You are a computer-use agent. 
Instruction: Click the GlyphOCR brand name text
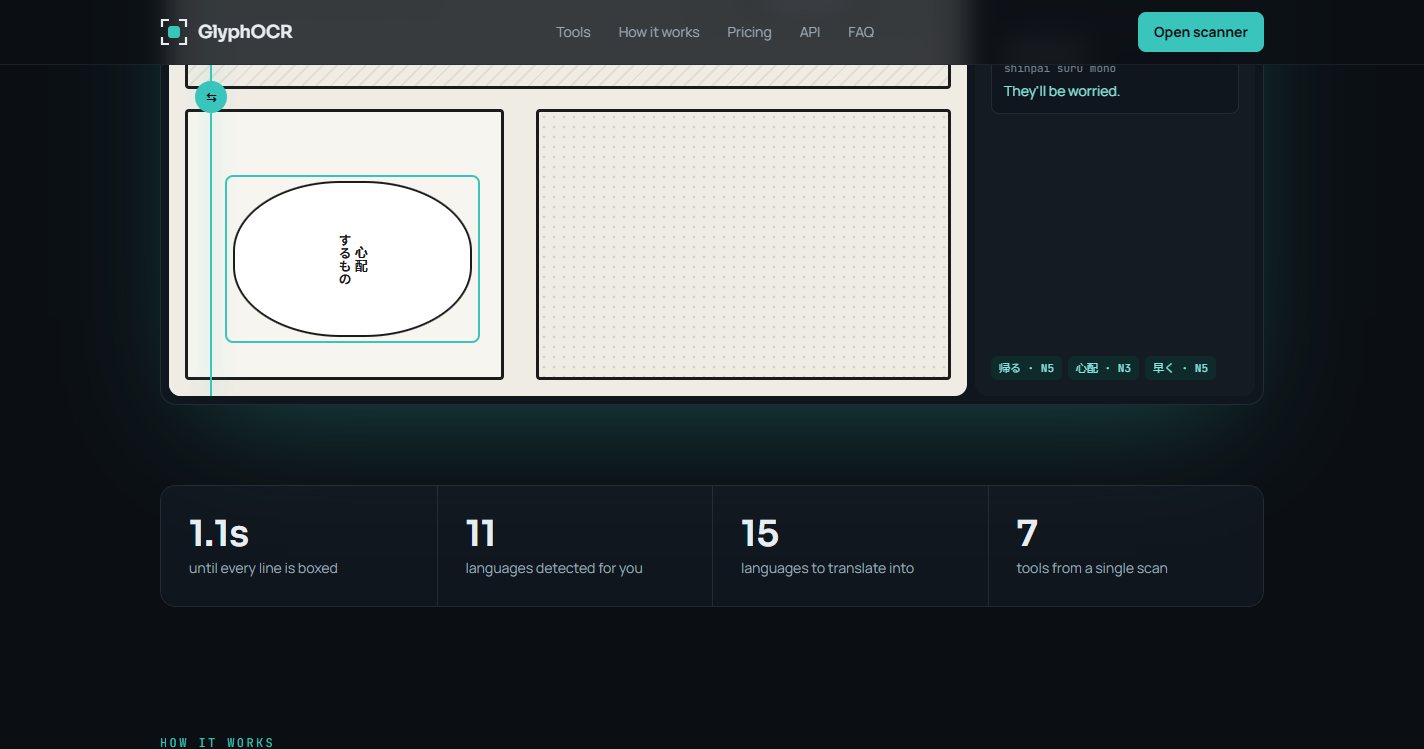click(245, 32)
